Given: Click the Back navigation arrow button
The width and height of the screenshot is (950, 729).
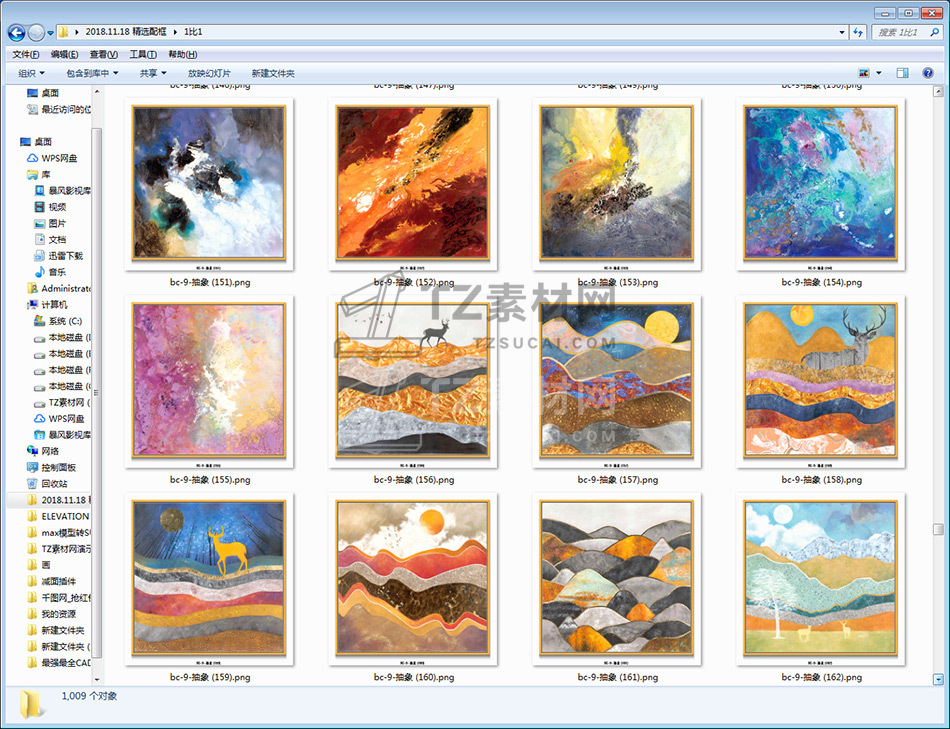Looking at the screenshot, I should point(16,32).
